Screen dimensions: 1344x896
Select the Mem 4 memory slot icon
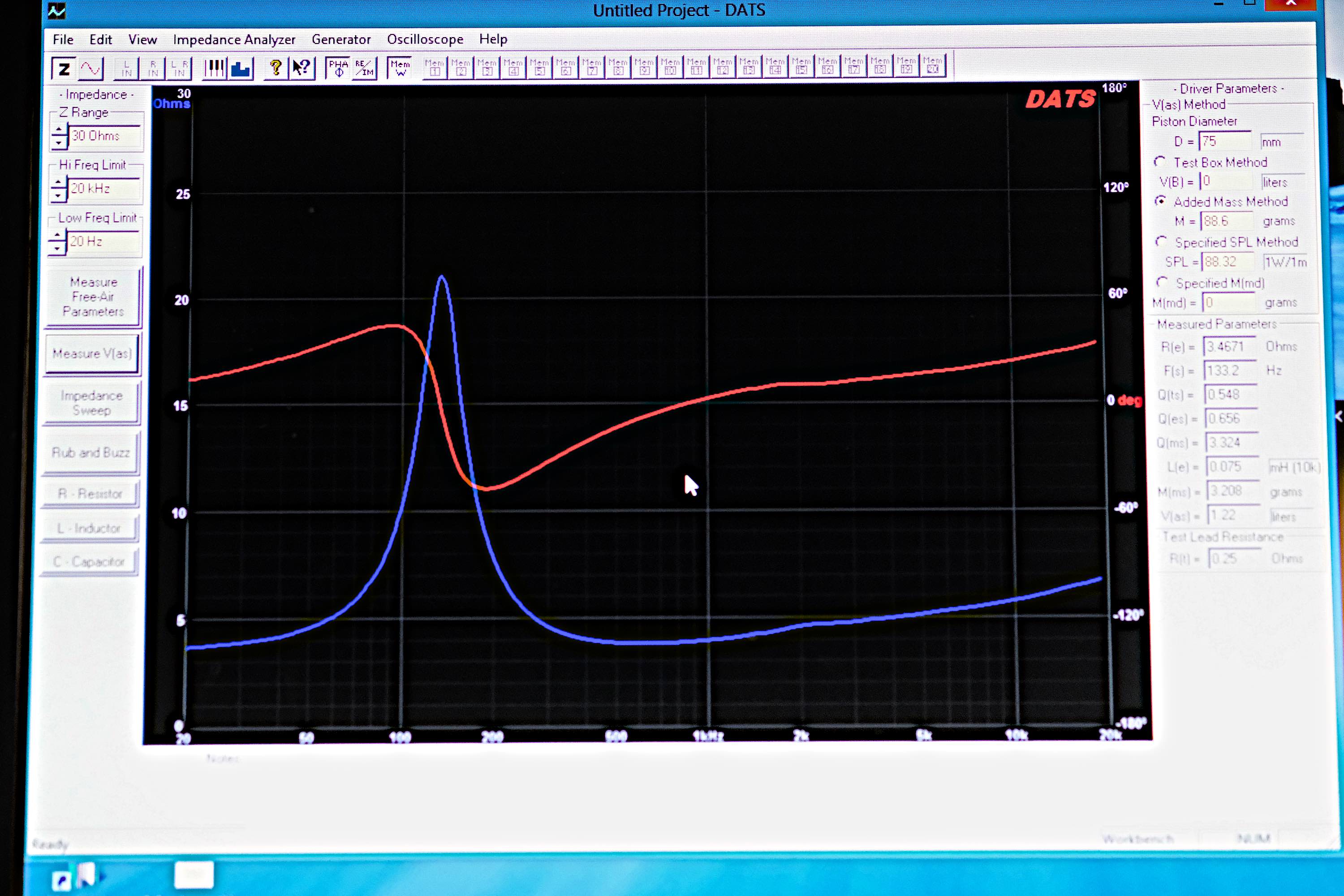513,68
